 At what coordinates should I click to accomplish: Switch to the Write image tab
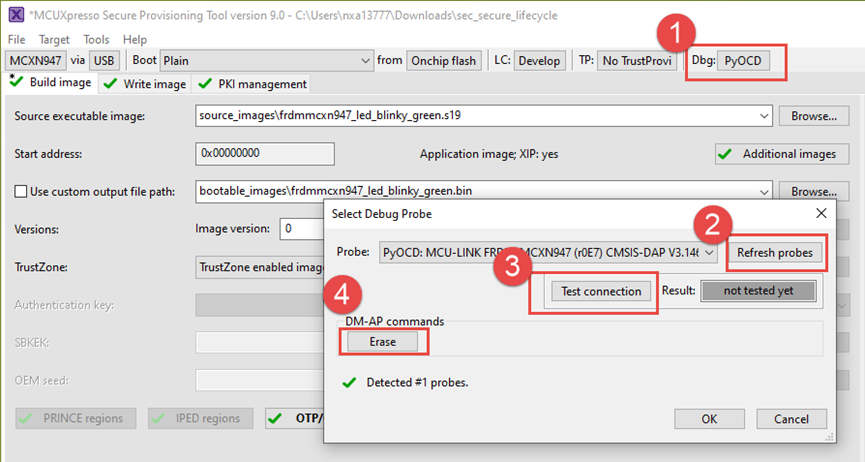coord(146,84)
